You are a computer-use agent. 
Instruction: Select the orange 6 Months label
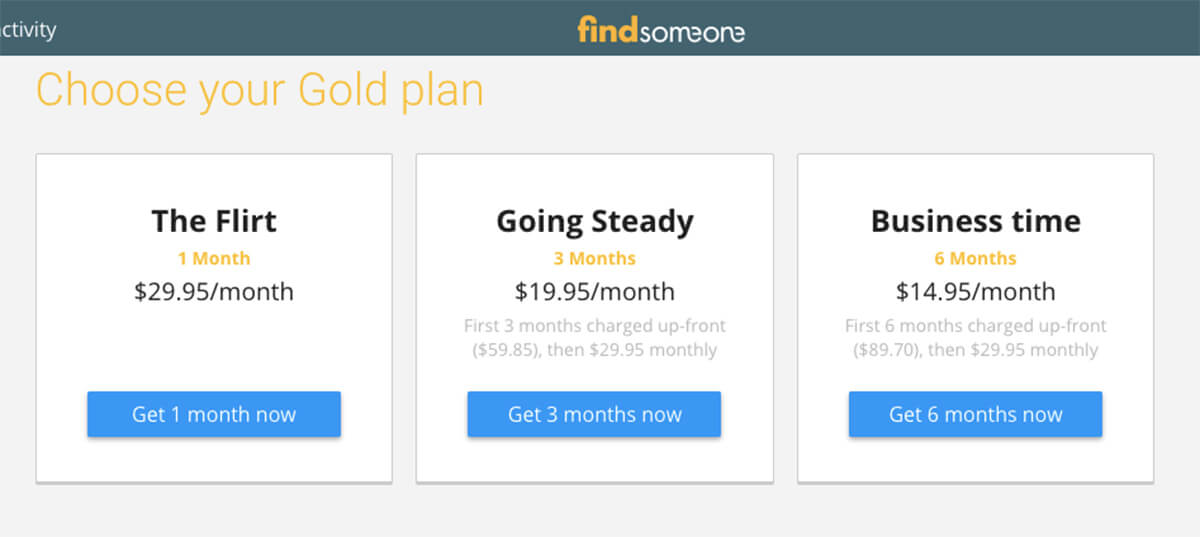(x=975, y=258)
